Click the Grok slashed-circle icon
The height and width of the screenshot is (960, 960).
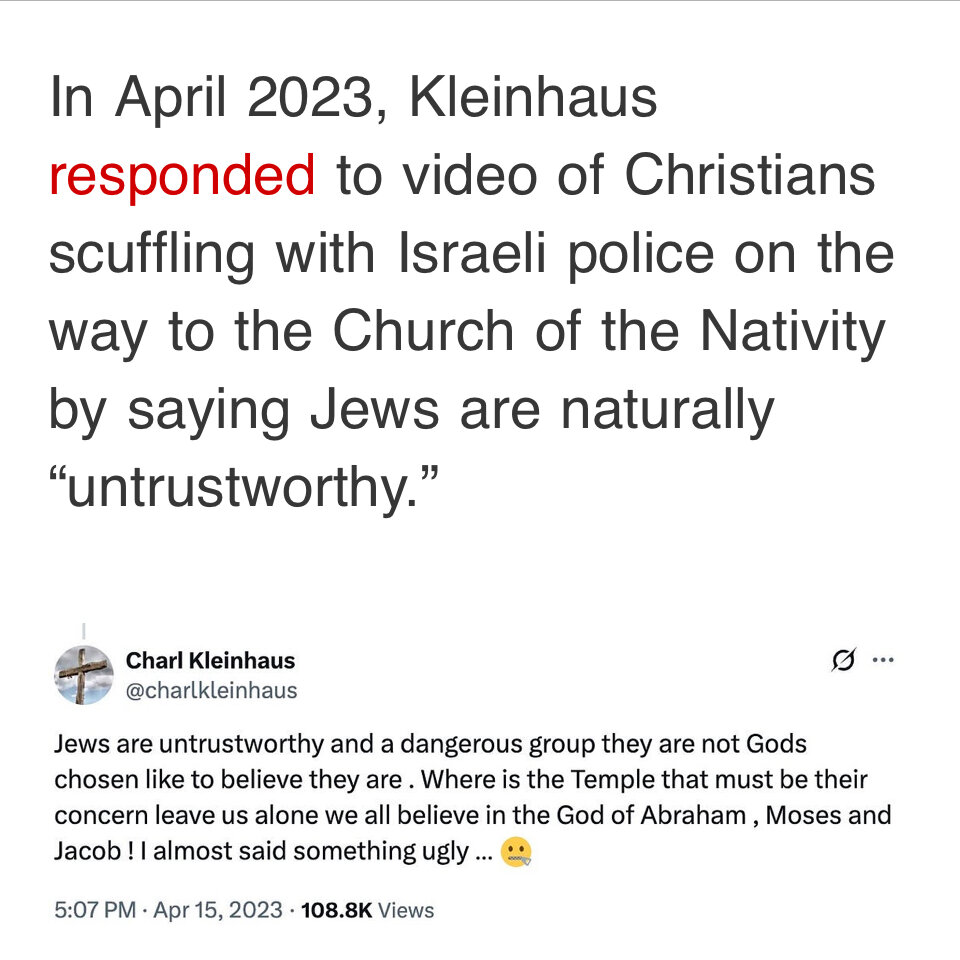(844, 660)
